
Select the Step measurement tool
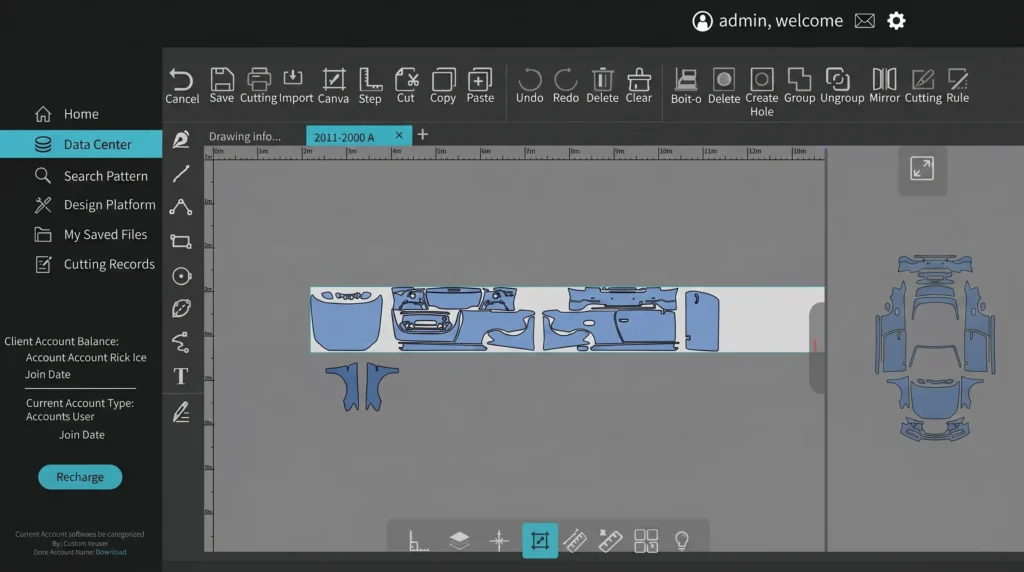tap(370, 86)
